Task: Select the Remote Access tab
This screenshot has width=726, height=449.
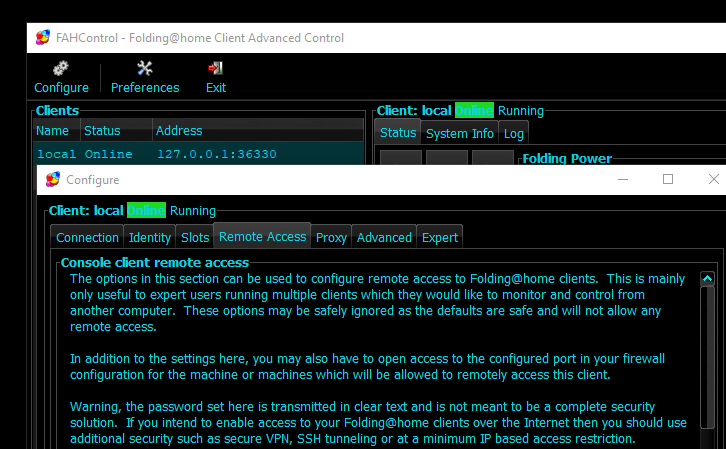Action: pos(262,236)
